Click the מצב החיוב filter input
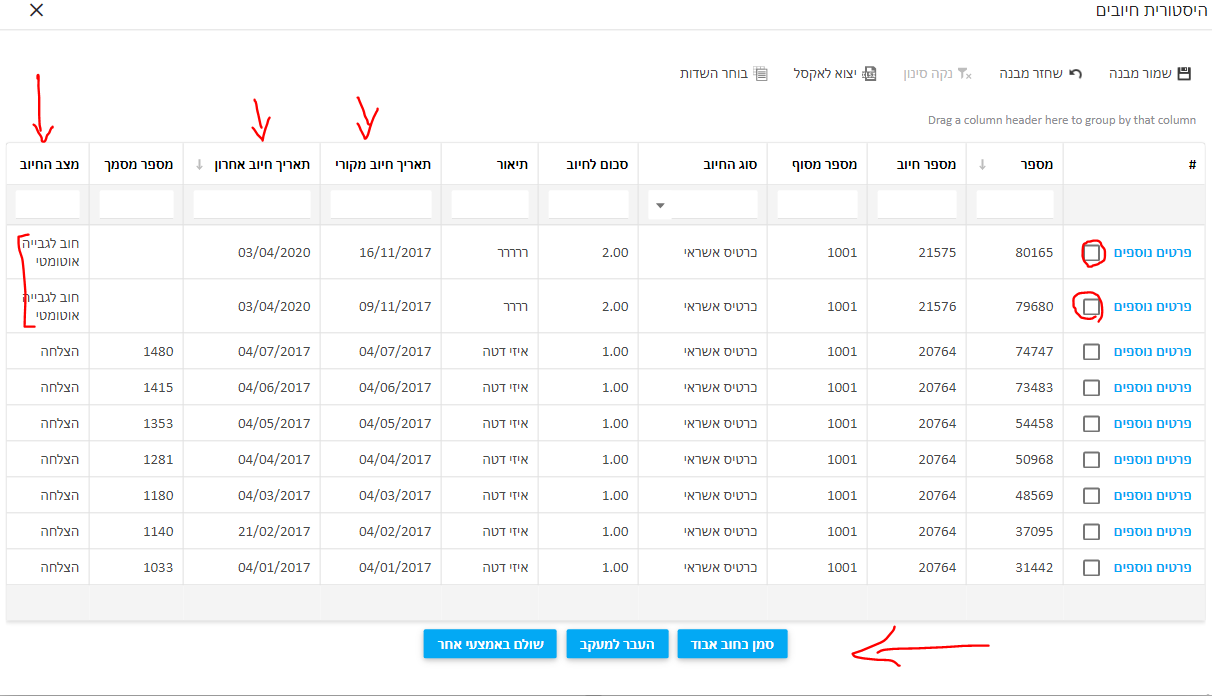The height and width of the screenshot is (696, 1212). click(x=48, y=205)
